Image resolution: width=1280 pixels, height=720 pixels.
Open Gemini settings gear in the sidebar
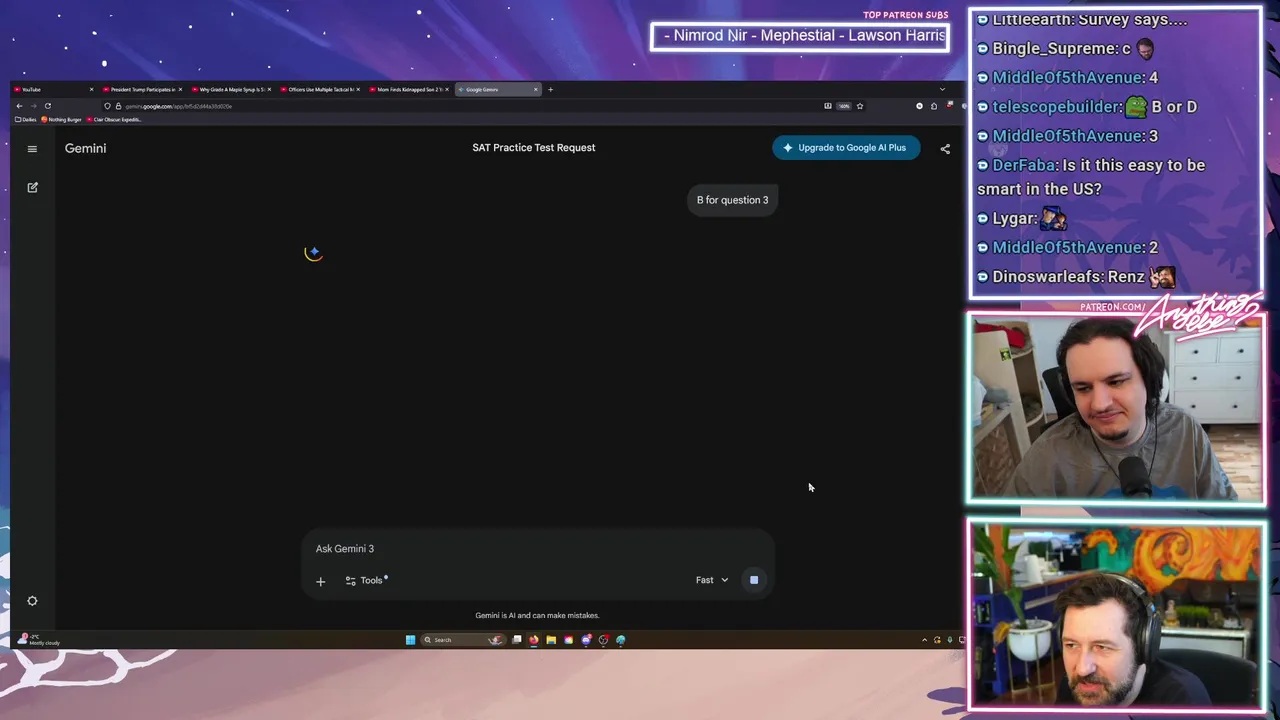tap(32, 601)
